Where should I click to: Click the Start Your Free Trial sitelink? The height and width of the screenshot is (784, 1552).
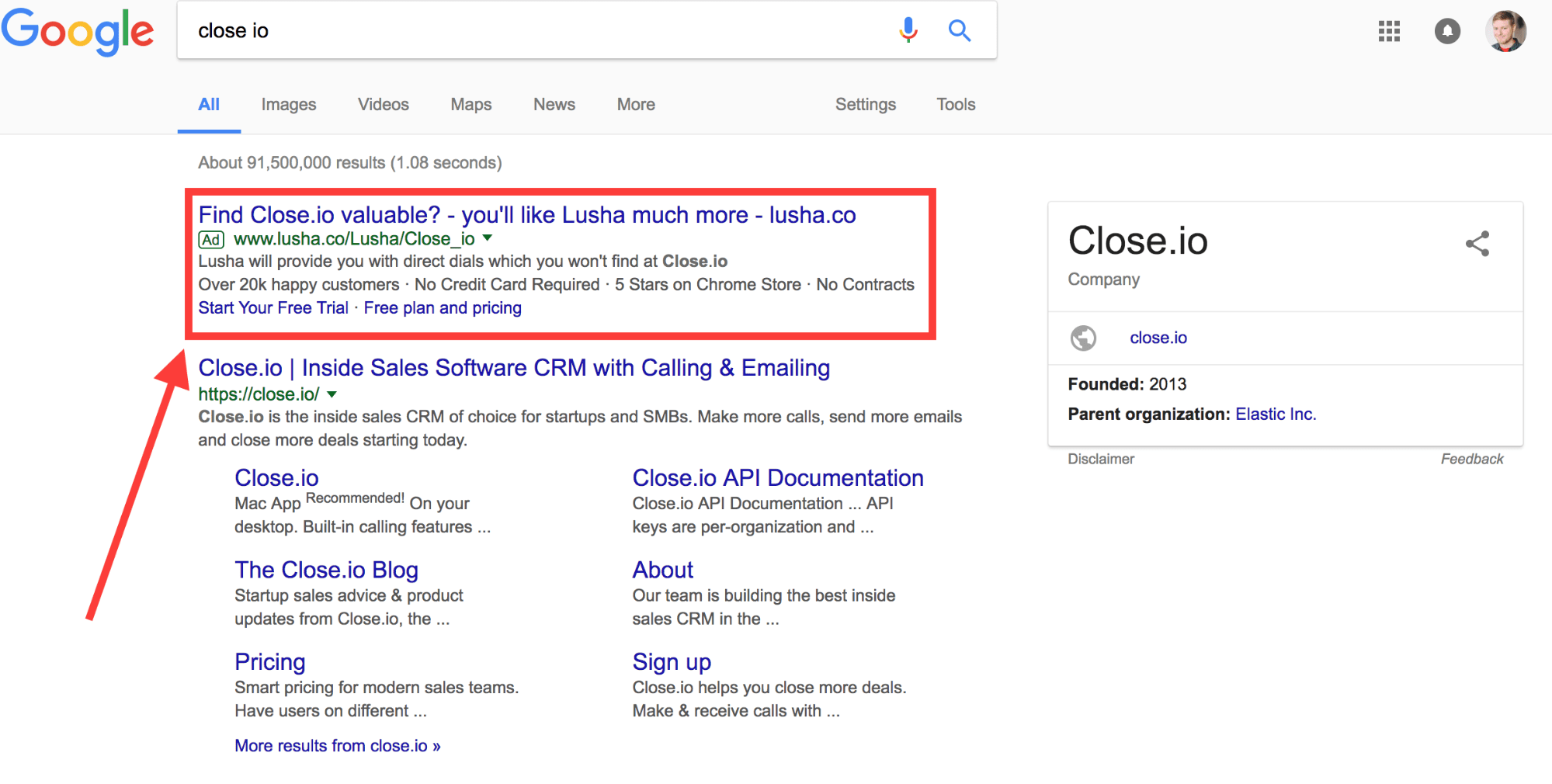click(x=273, y=307)
